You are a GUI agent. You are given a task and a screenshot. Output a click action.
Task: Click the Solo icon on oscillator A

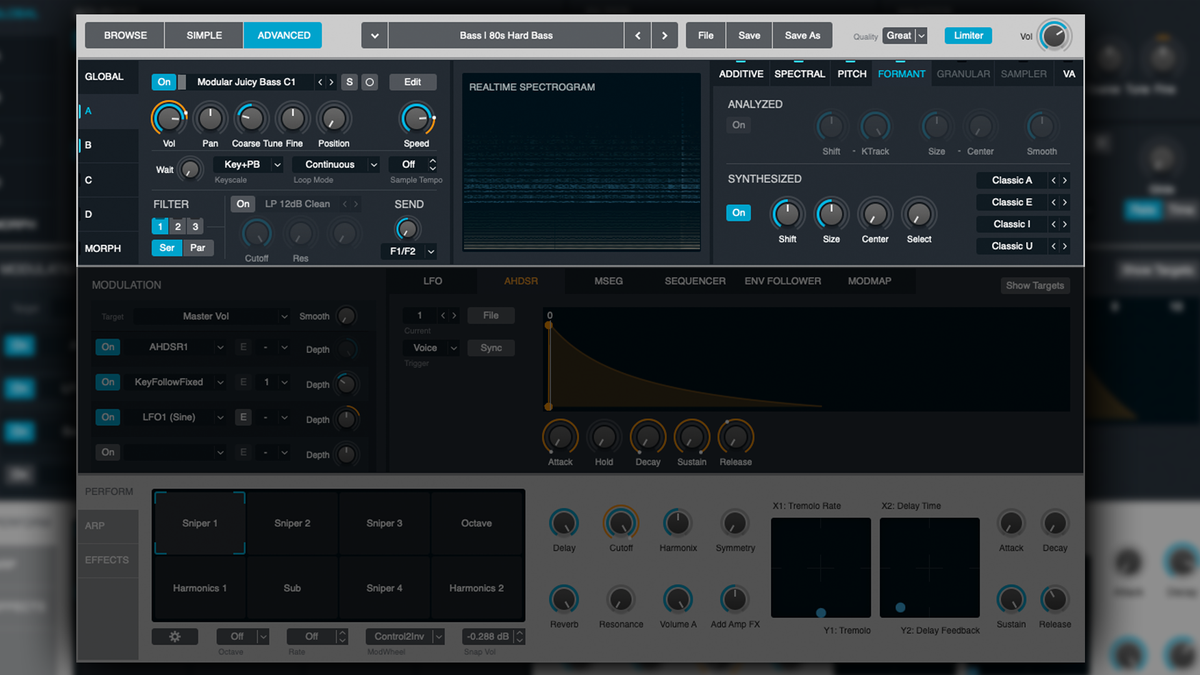click(x=349, y=81)
